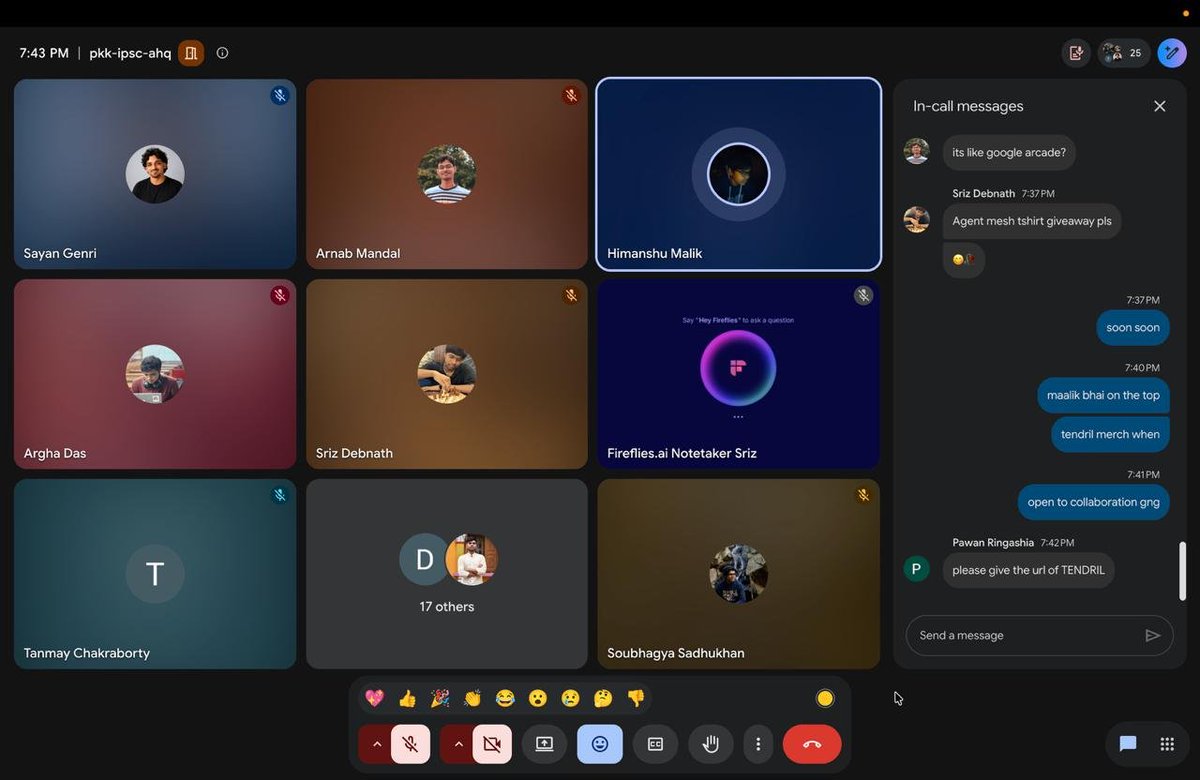
Task: Open the activities grid icon
Action: (1167, 744)
